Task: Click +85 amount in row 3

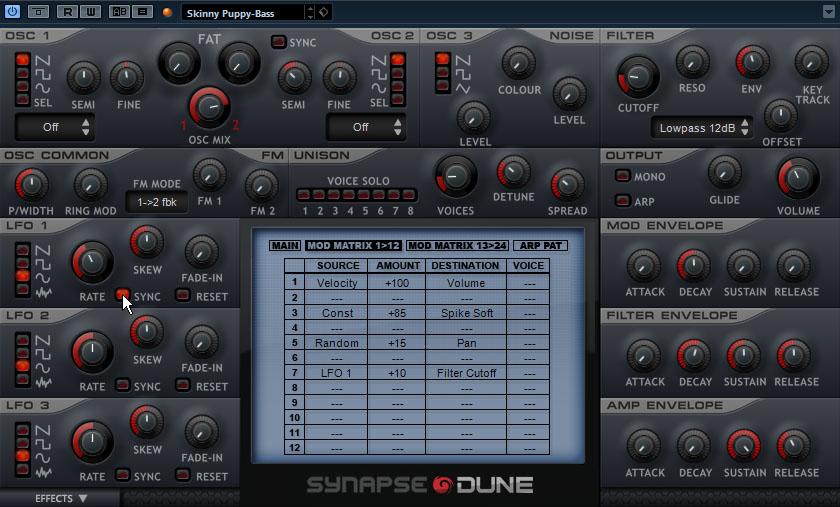Action: pyautogui.click(x=397, y=313)
